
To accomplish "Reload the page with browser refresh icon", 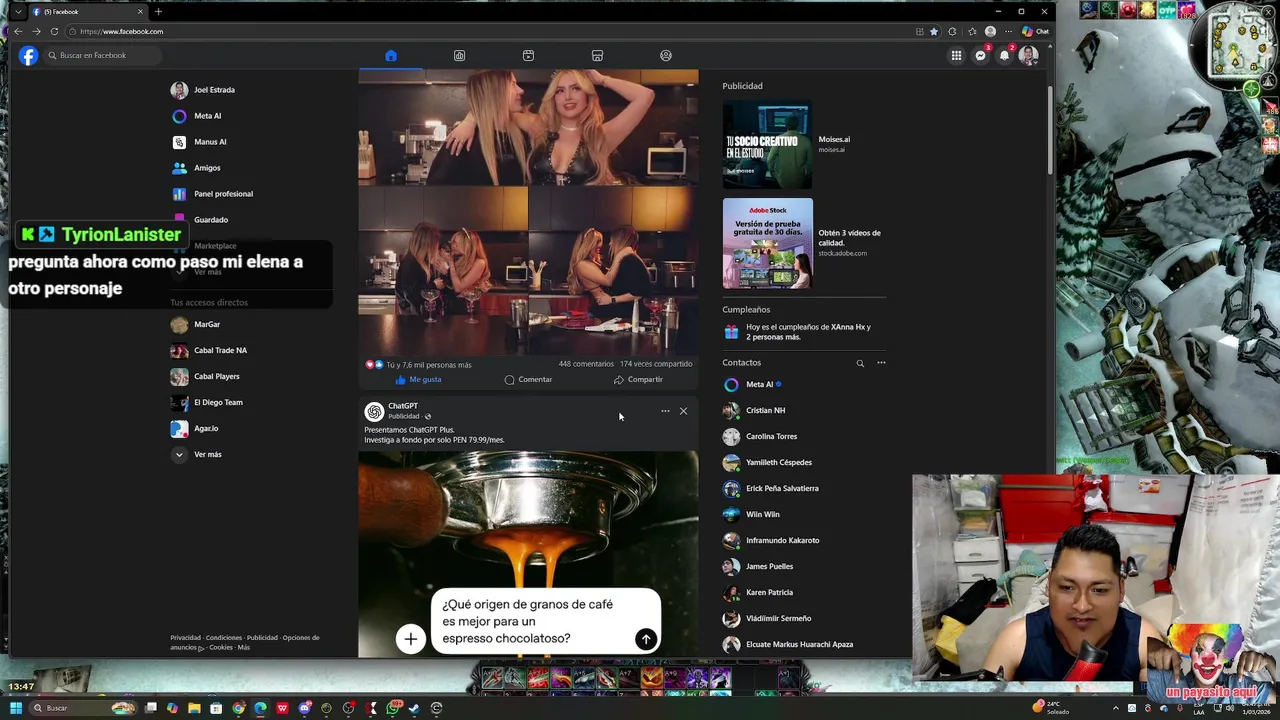I will click(54, 32).
